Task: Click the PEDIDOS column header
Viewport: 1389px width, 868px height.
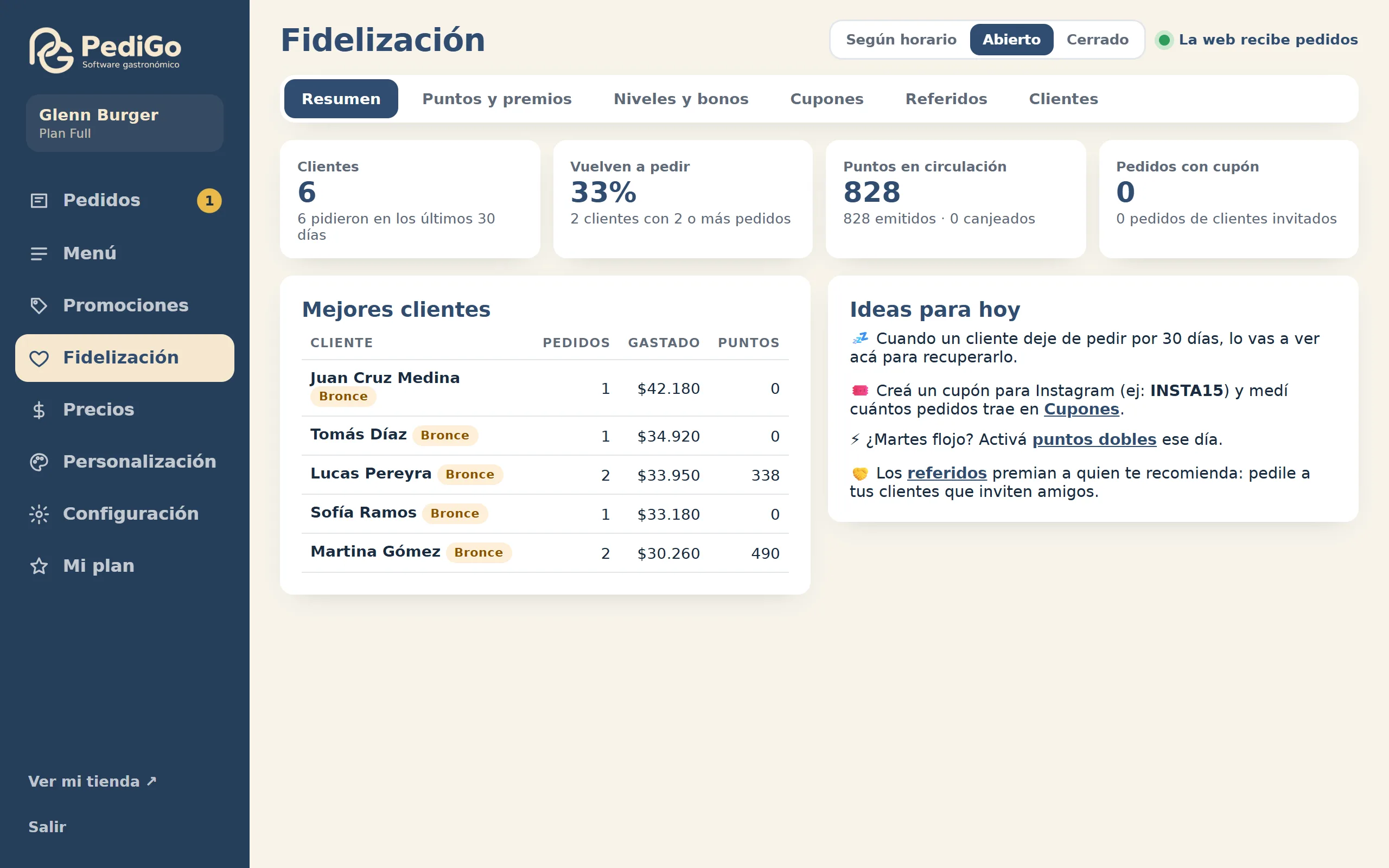Action: (x=576, y=343)
